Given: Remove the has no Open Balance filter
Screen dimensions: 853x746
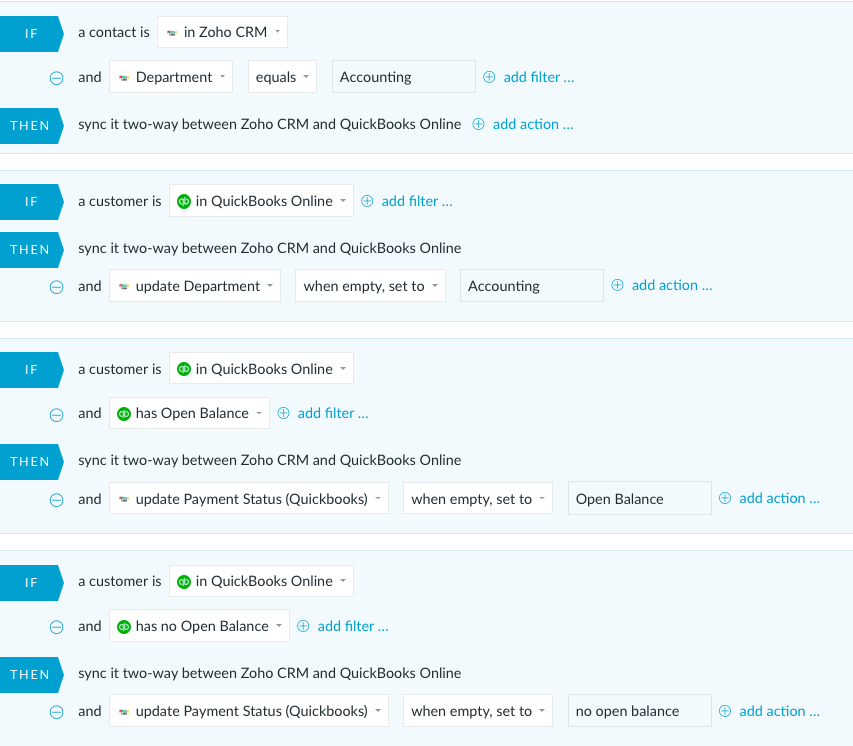Looking at the screenshot, I should (57, 627).
